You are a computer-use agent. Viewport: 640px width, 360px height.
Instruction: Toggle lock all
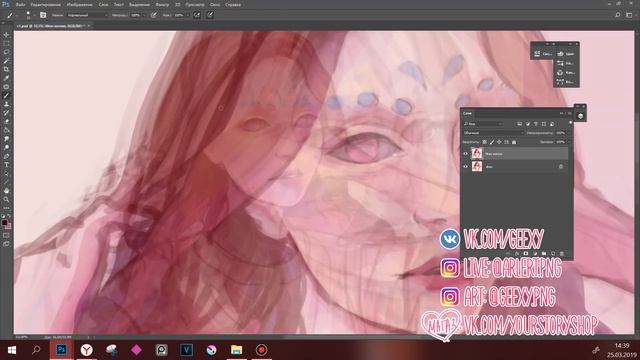(514, 142)
